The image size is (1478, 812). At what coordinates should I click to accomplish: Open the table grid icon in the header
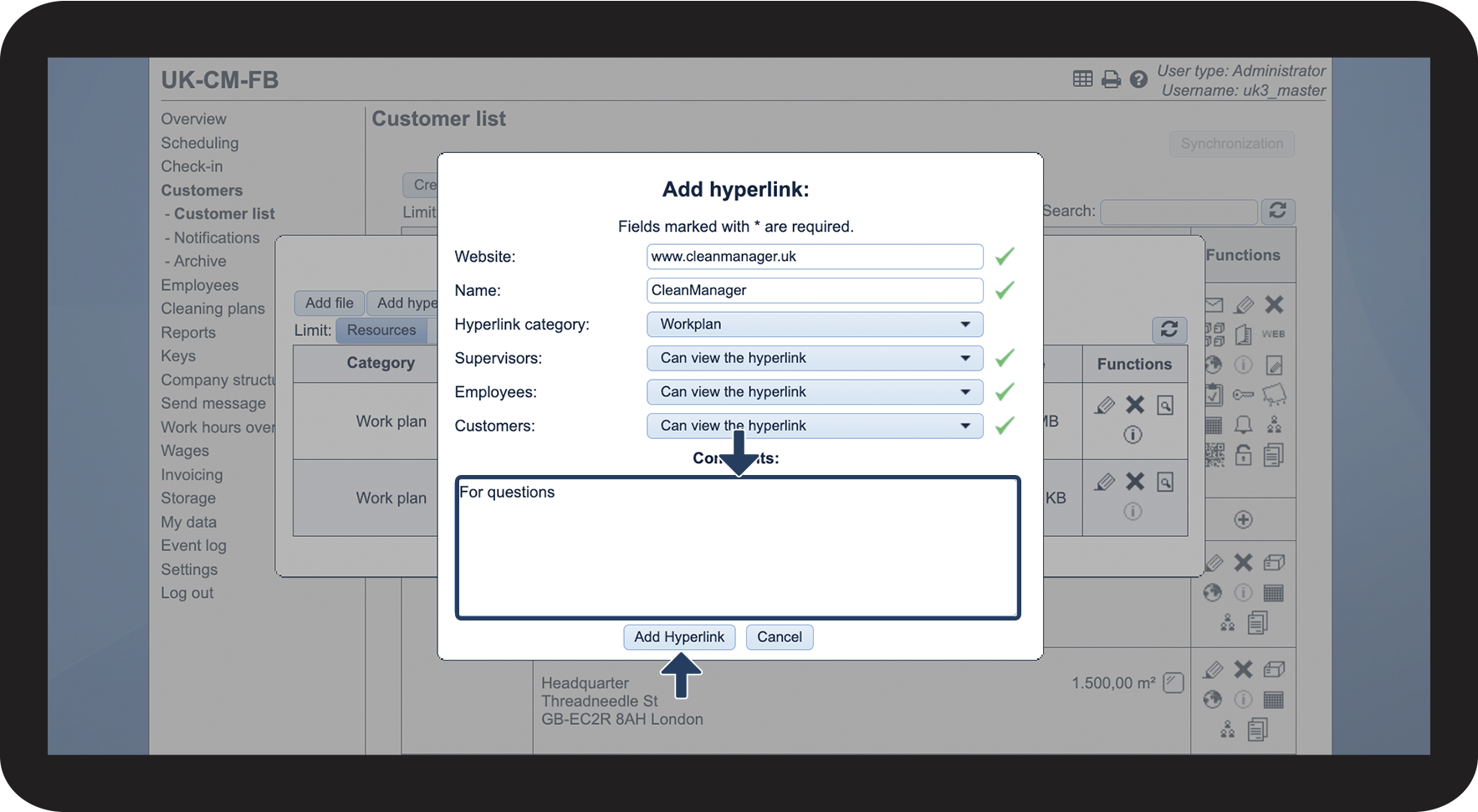coord(1082,79)
